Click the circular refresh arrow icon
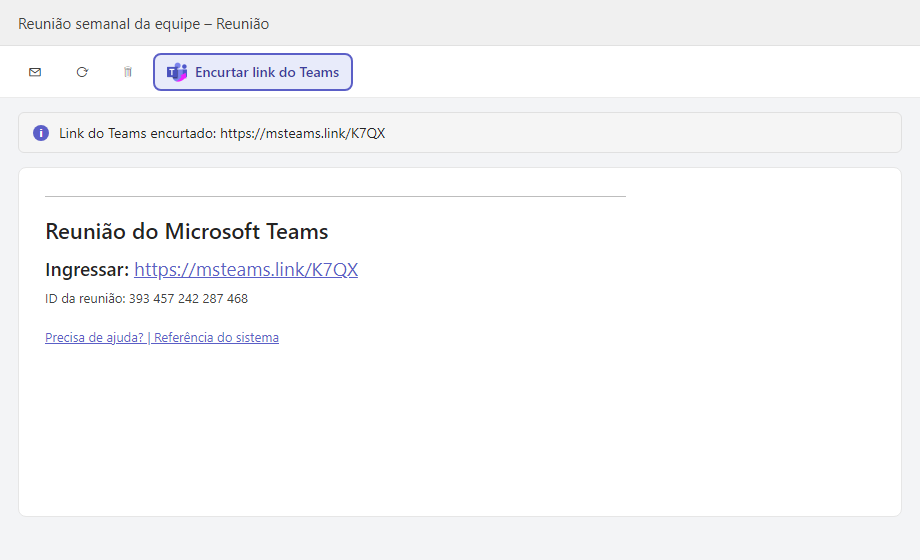920x560 pixels. coord(82,72)
